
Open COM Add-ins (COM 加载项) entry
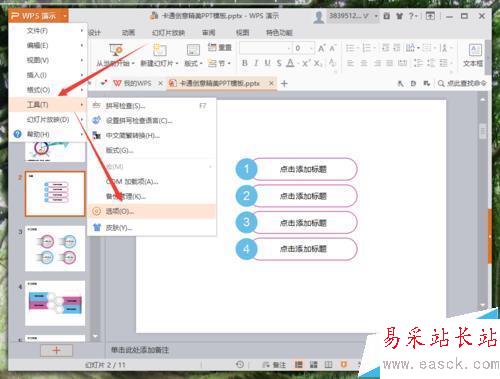pos(152,182)
